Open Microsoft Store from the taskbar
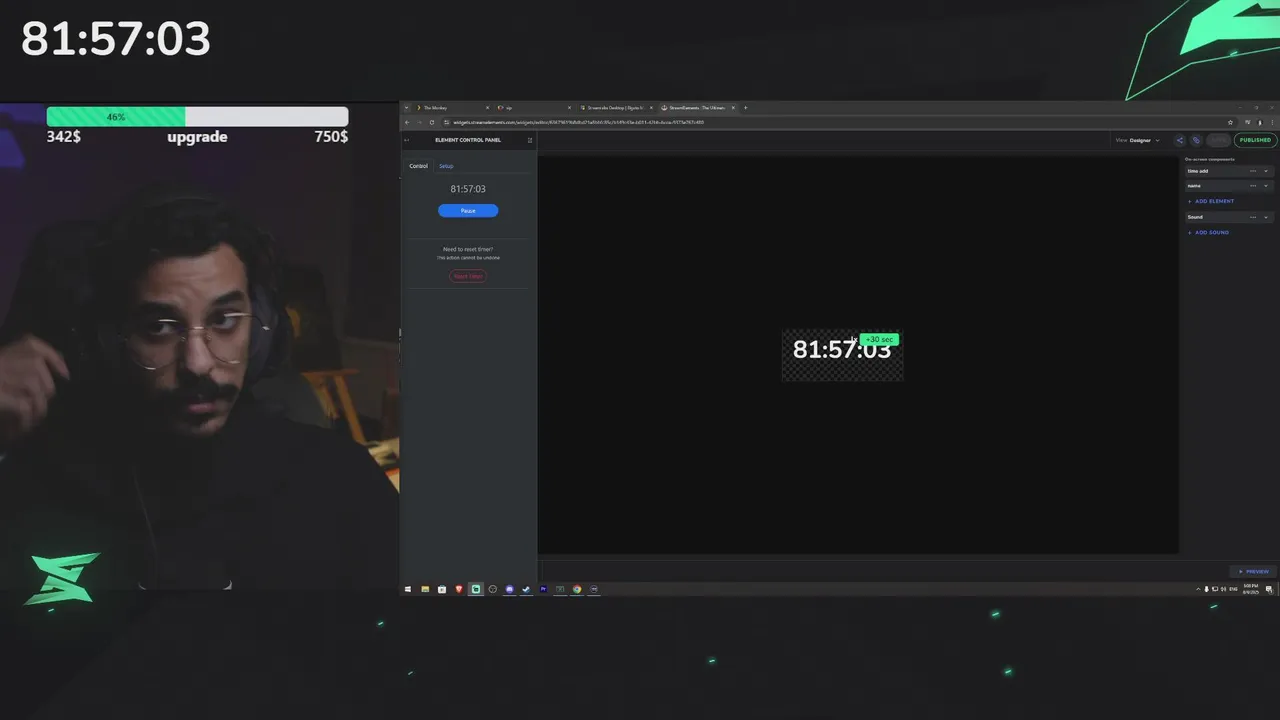 442,589
